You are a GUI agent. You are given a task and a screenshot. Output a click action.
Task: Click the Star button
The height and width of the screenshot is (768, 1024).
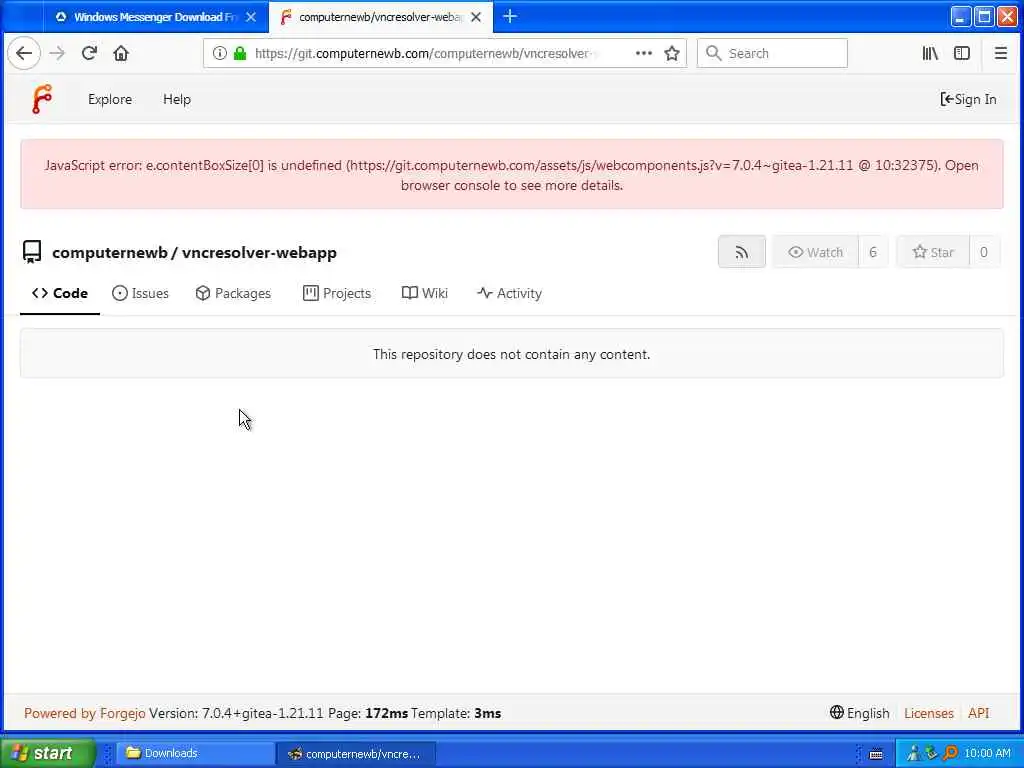(933, 252)
